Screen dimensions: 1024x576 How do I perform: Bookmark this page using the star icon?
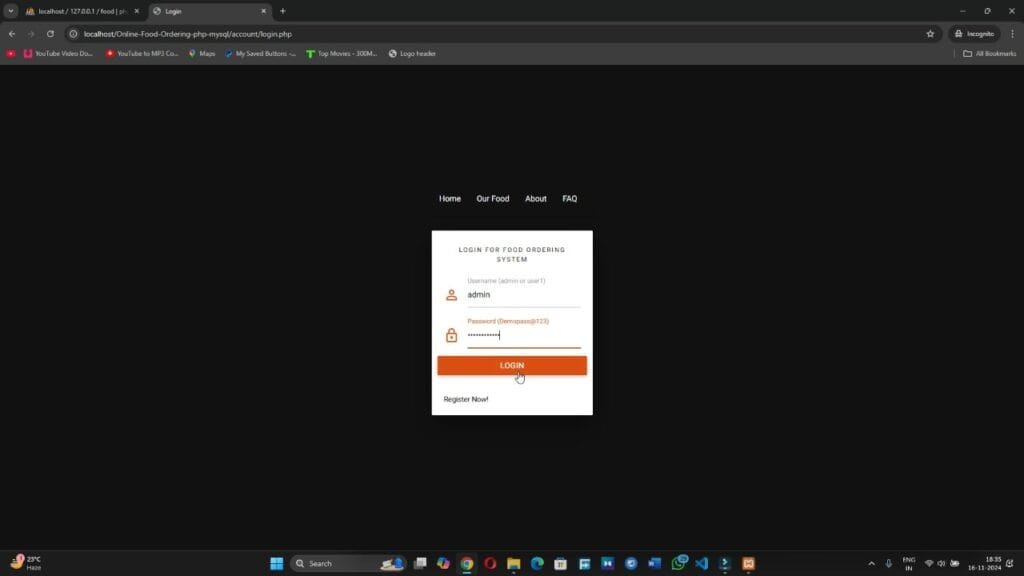[929, 33]
